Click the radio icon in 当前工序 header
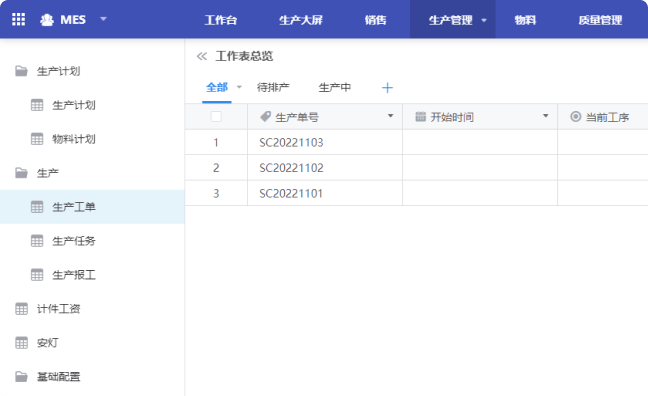This screenshot has width=648, height=396. click(576, 117)
